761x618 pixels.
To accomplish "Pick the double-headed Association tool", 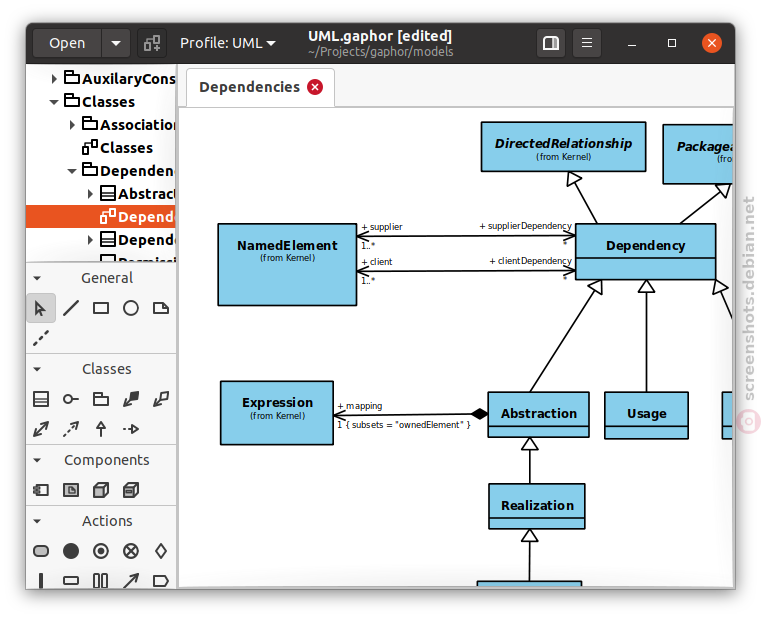I will (41, 429).
